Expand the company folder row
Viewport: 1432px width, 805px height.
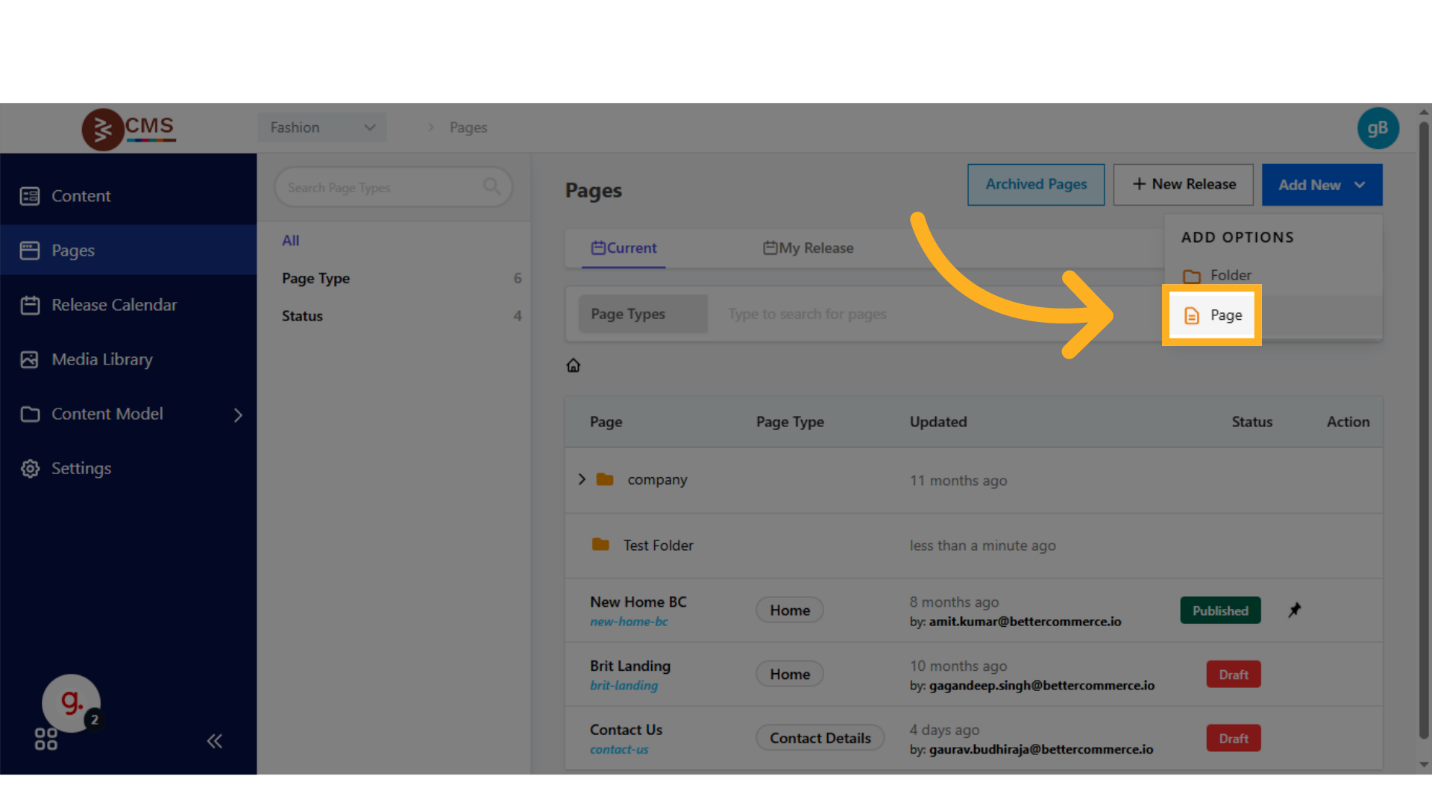[582, 480]
